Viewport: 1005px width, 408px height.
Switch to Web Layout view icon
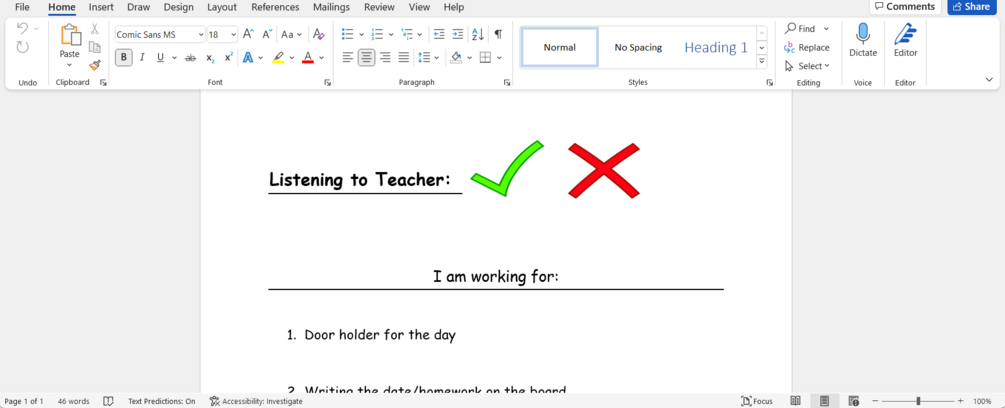coord(853,401)
